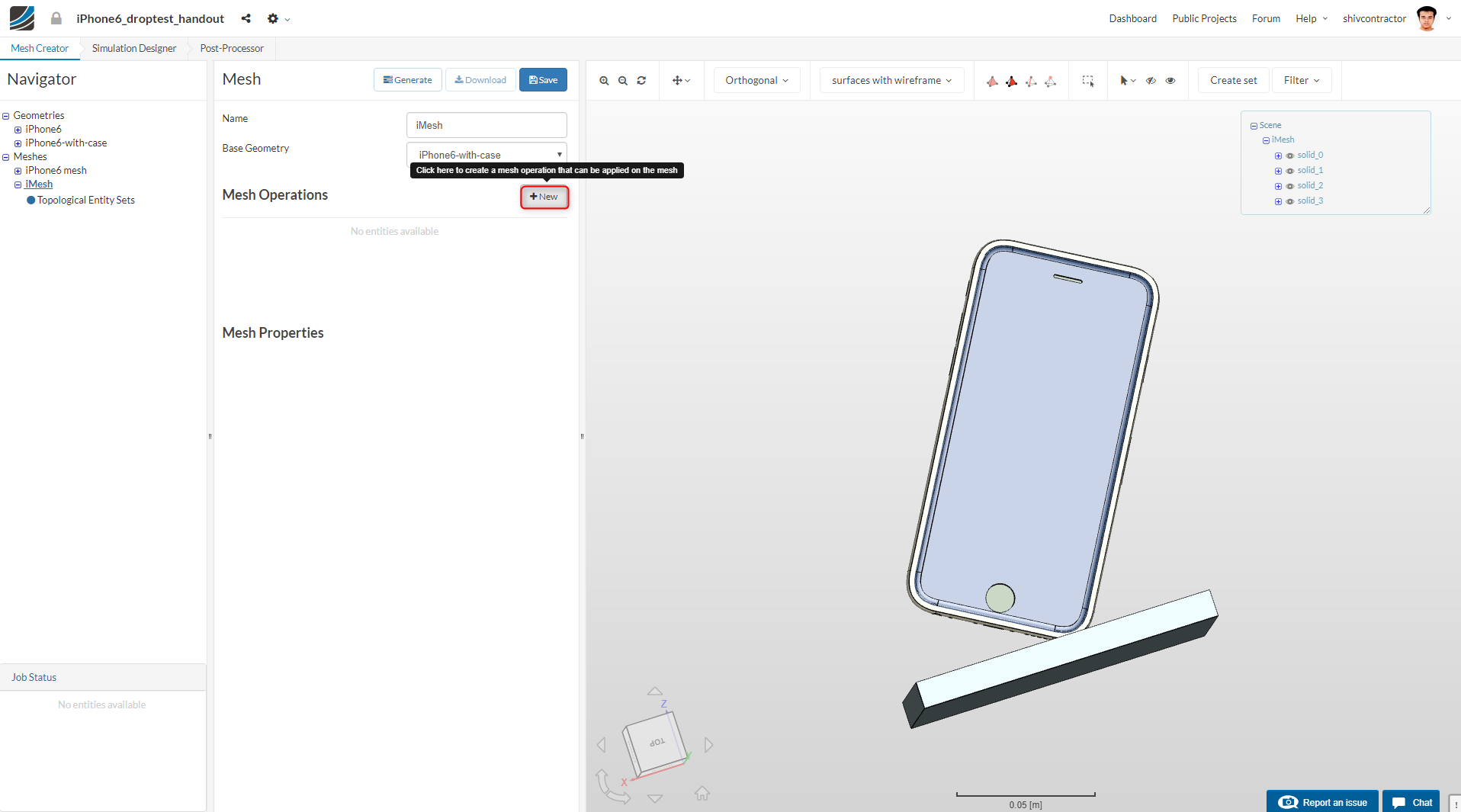This screenshot has width=1461, height=812.
Task: Switch to the Post-Processor tab
Action: click(232, 48)
